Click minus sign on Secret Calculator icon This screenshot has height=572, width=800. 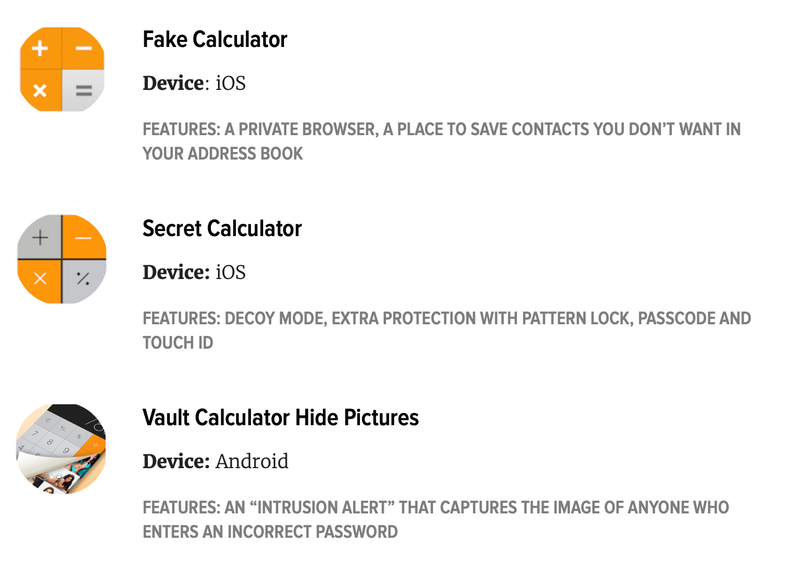pos(83,238)
